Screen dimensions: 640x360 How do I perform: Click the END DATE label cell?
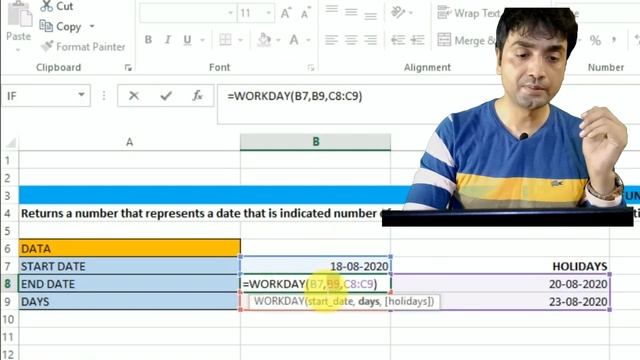(x=129, y=284)
